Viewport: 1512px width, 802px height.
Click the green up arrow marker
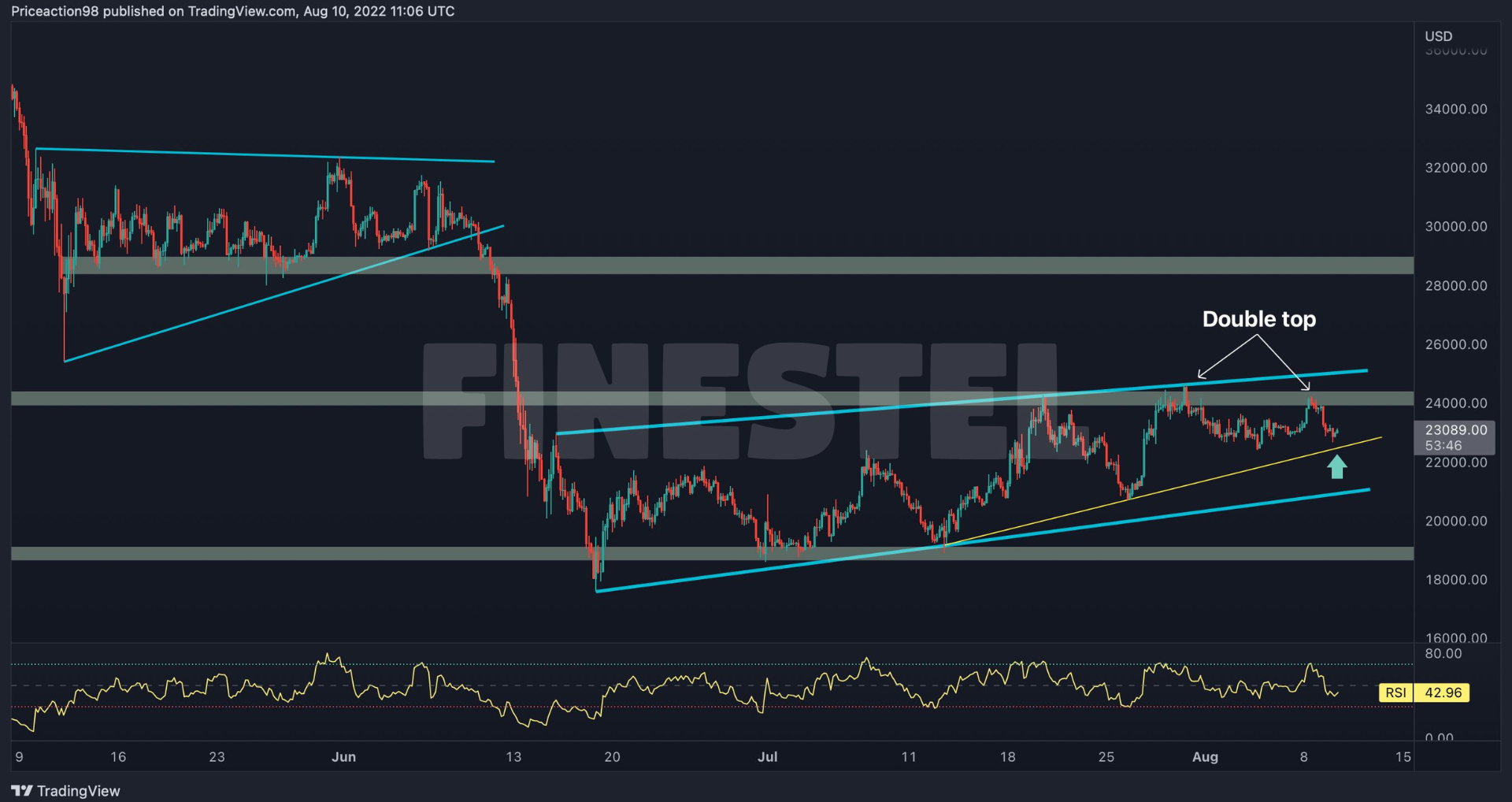click(x=1336, y=466)
